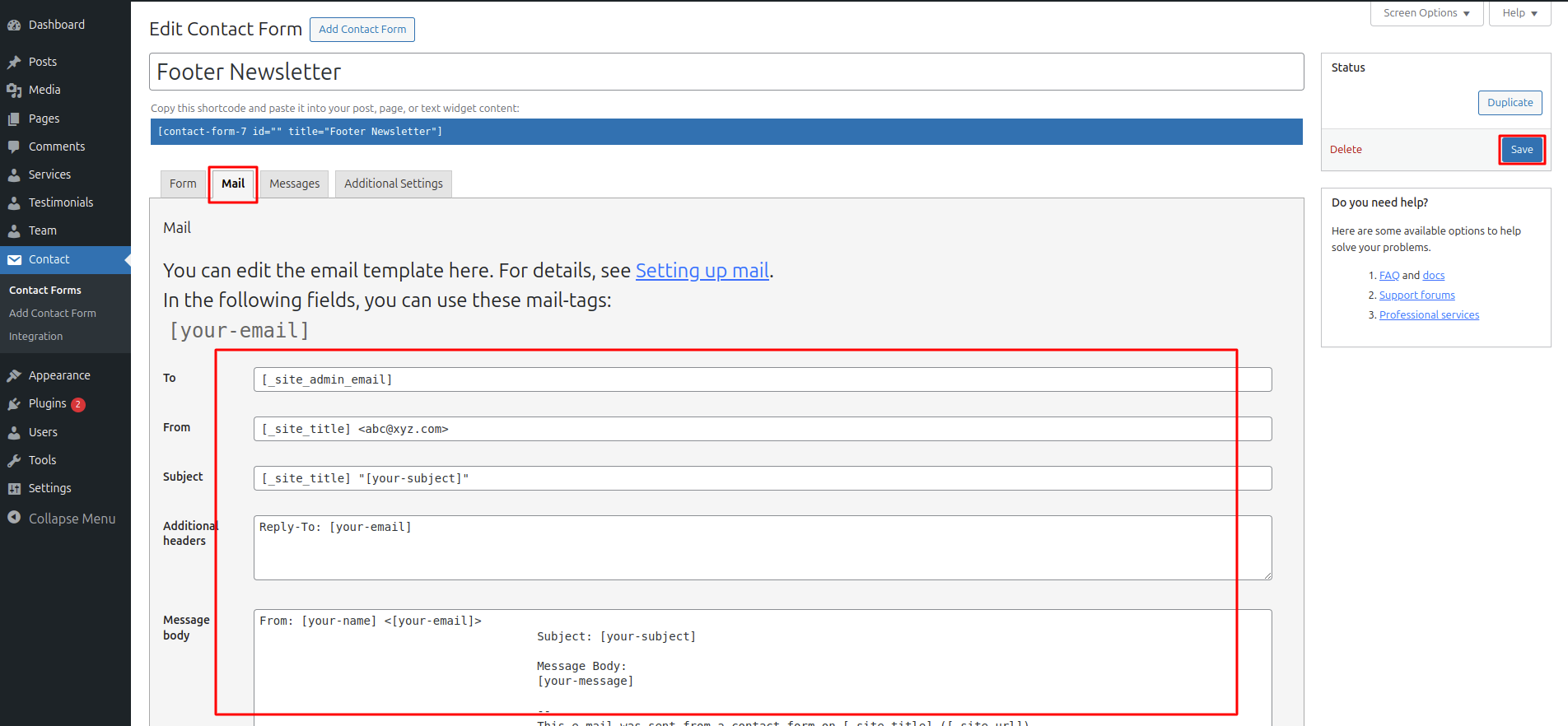
Task: Click the Posts pin icon
Action: pyautogui.click(x=14, y=63)
